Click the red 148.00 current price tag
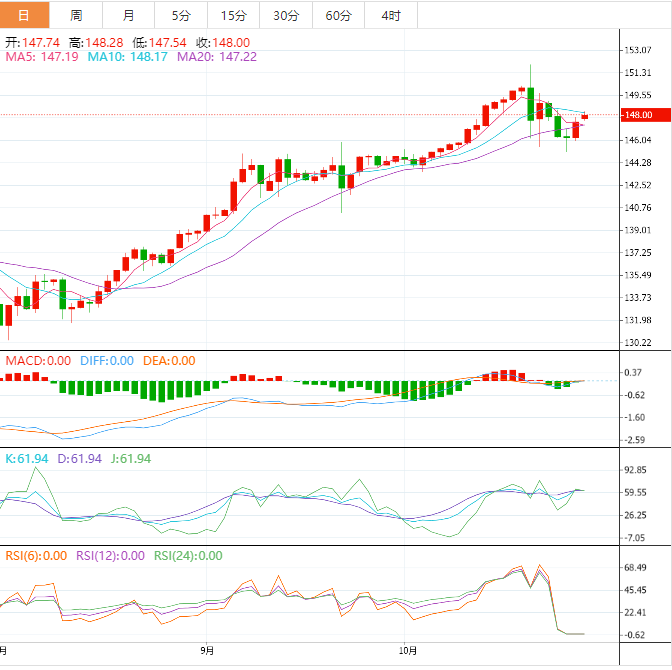Viewport: 672px width, 670px height. 637,115
